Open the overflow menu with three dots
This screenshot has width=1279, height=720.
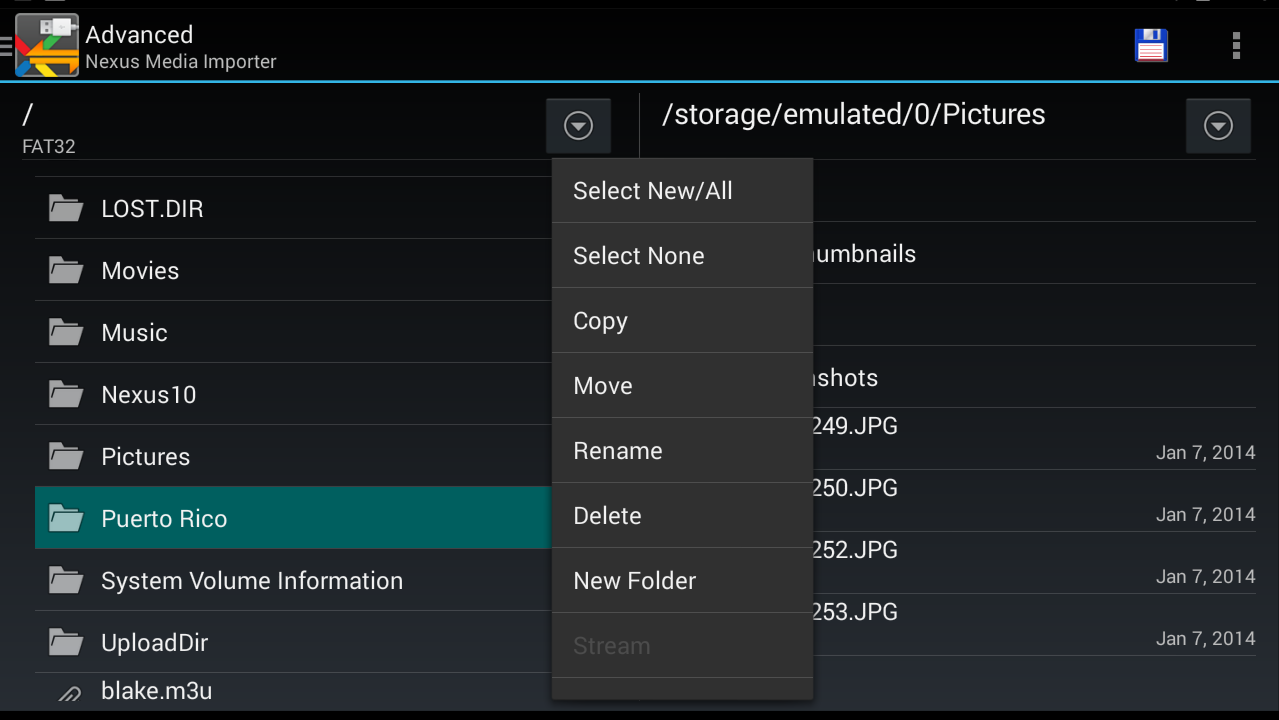[1236, 45]
